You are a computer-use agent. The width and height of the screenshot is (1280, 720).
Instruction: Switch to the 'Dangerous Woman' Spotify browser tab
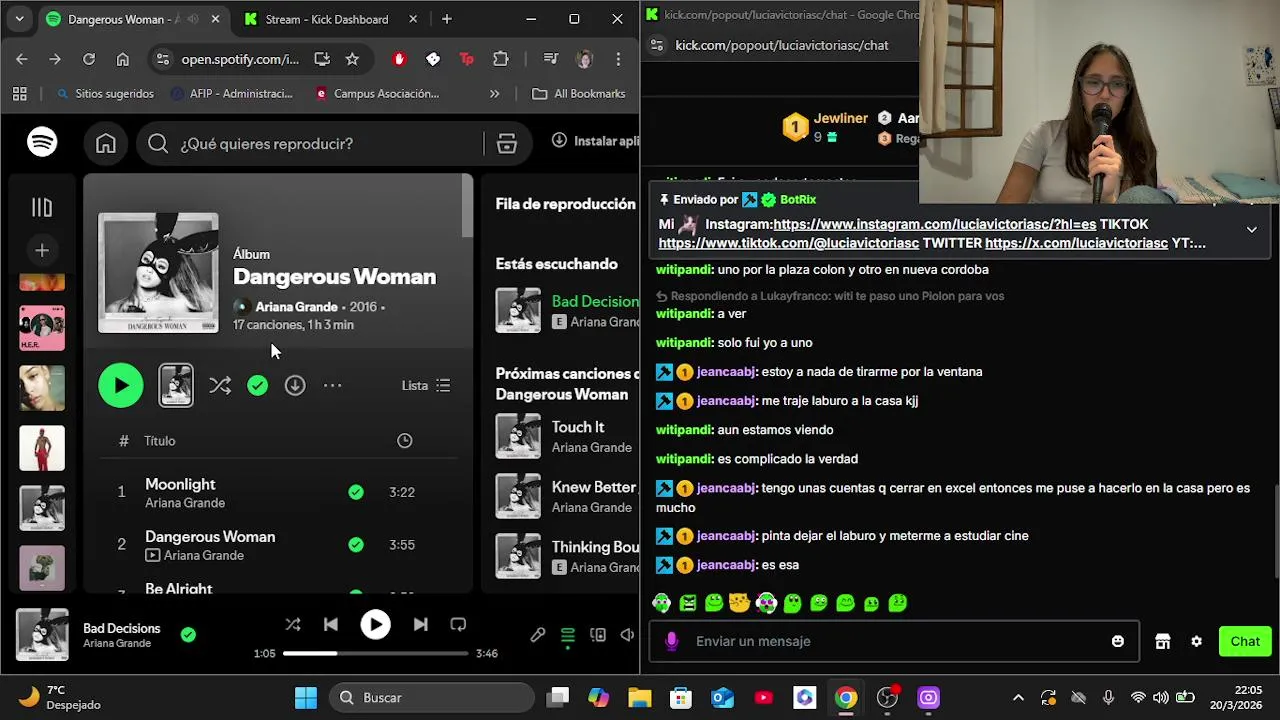(x=125, y=19)
